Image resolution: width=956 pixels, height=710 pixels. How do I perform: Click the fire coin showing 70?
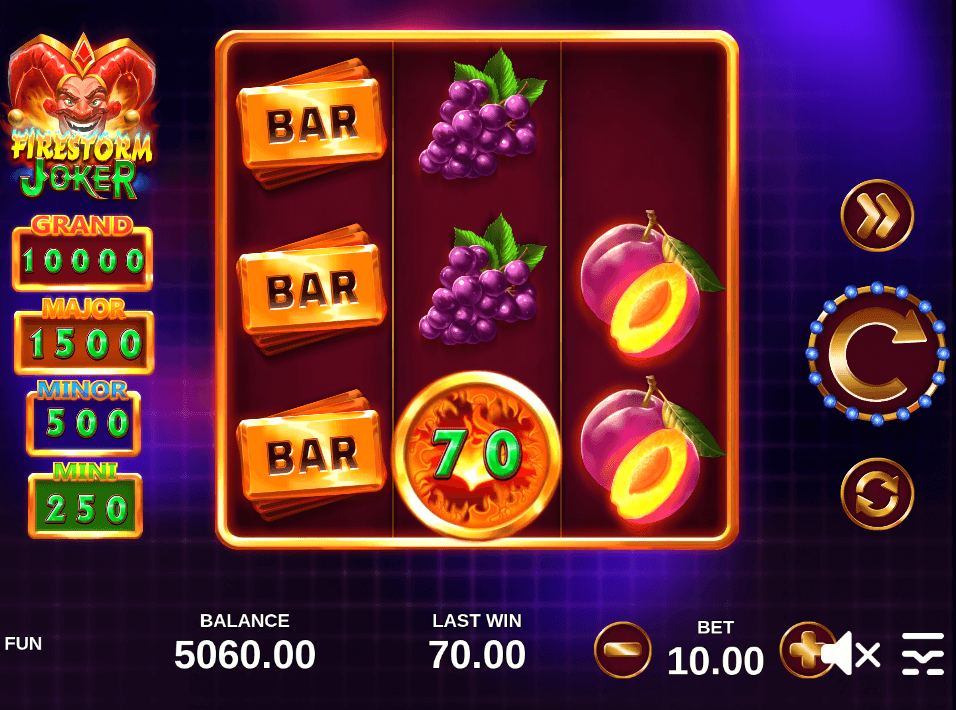point(477,455)
